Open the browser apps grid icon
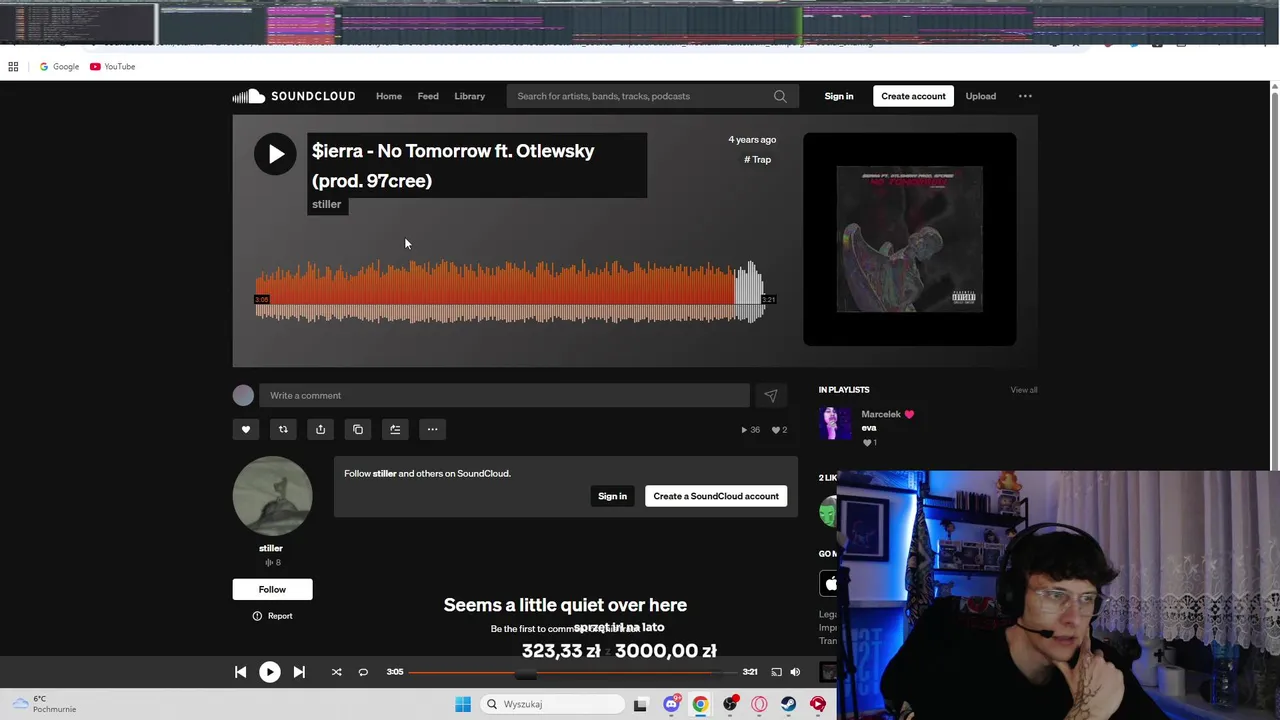1280x720 pixels. (13, 67)
